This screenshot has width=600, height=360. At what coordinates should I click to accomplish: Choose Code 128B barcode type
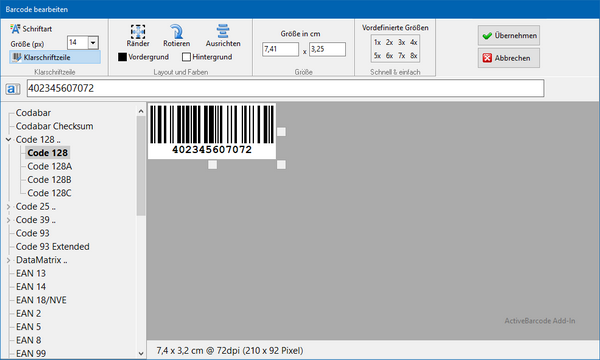(49, 180)
